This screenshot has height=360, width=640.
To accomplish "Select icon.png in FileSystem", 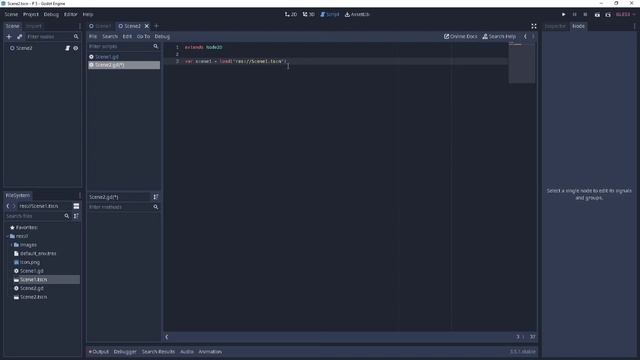I will coord(30,262).
